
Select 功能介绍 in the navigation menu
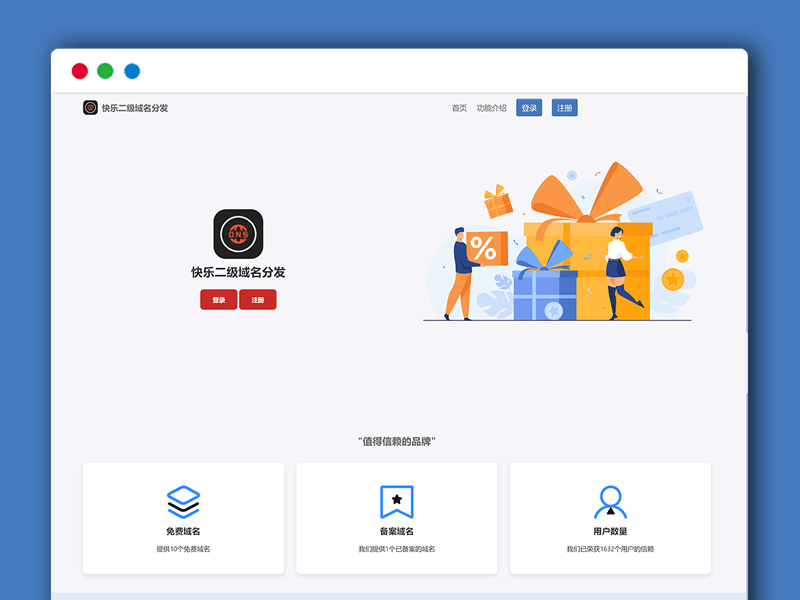(x=489, y=106)
